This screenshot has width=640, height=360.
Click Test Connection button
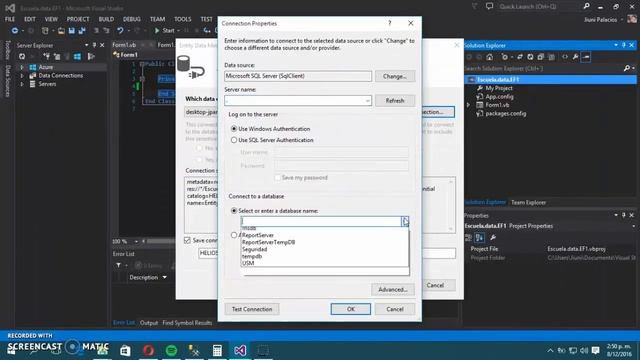[252, 309]
